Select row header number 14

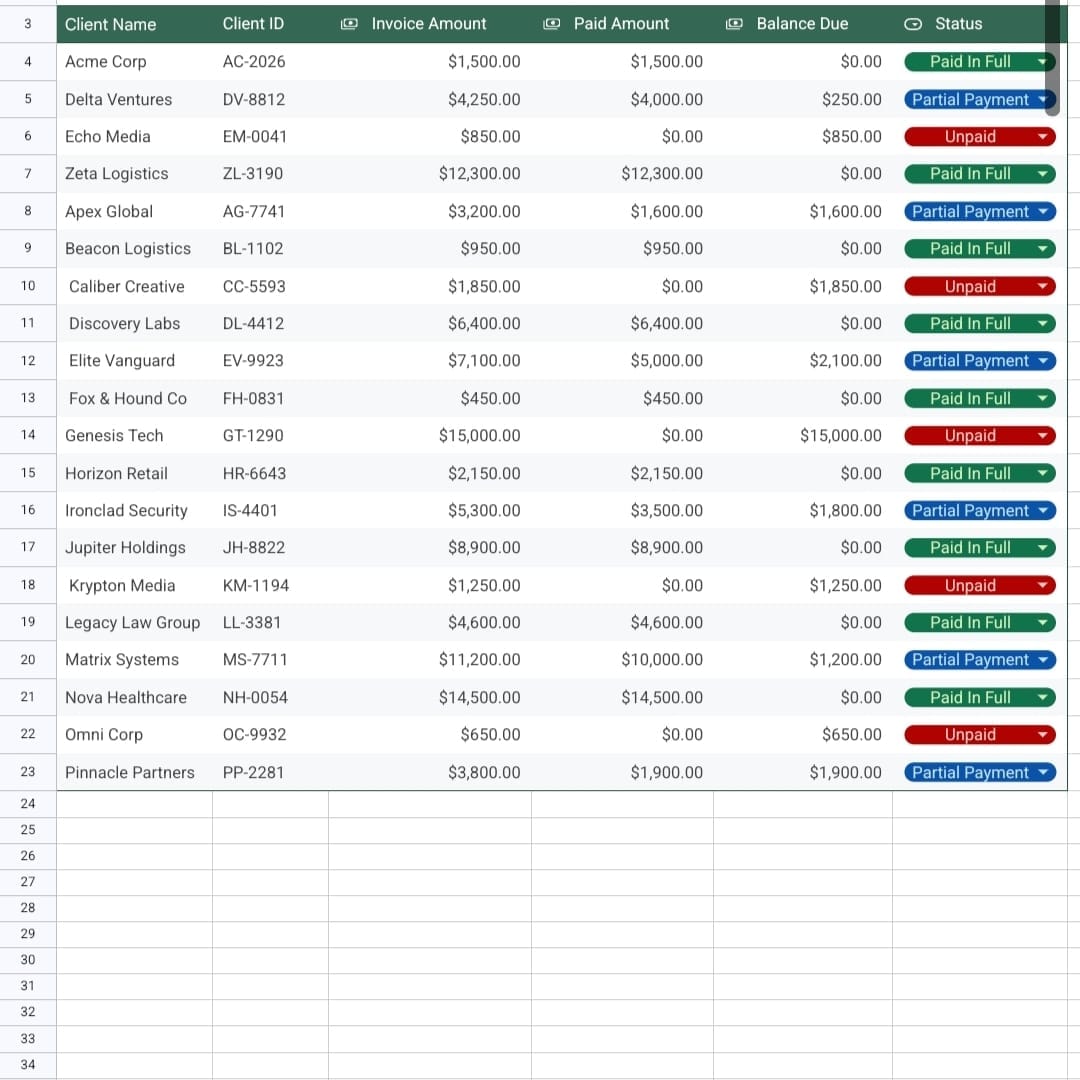point(28,435)
